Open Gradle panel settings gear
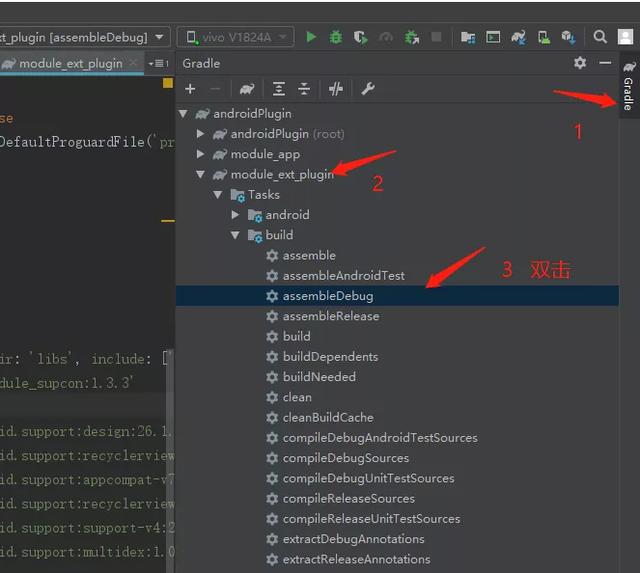 [580, 63]
